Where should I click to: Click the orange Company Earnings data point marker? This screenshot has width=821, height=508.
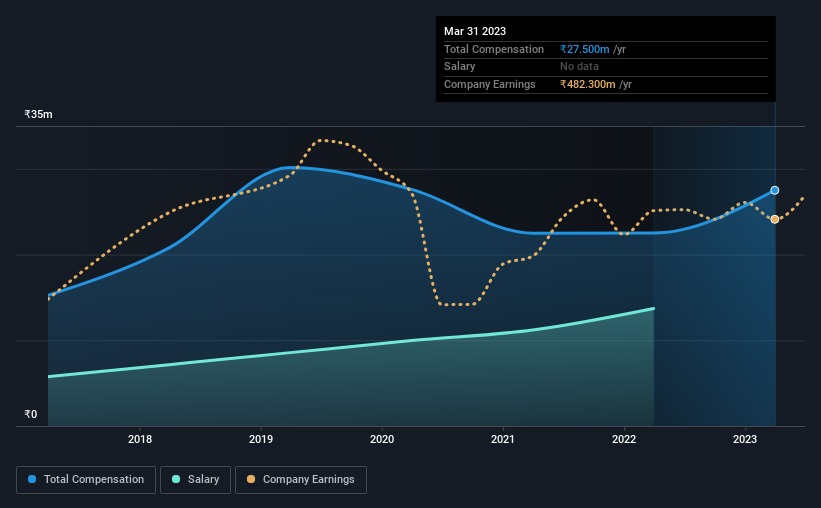[x=774, y=219]
